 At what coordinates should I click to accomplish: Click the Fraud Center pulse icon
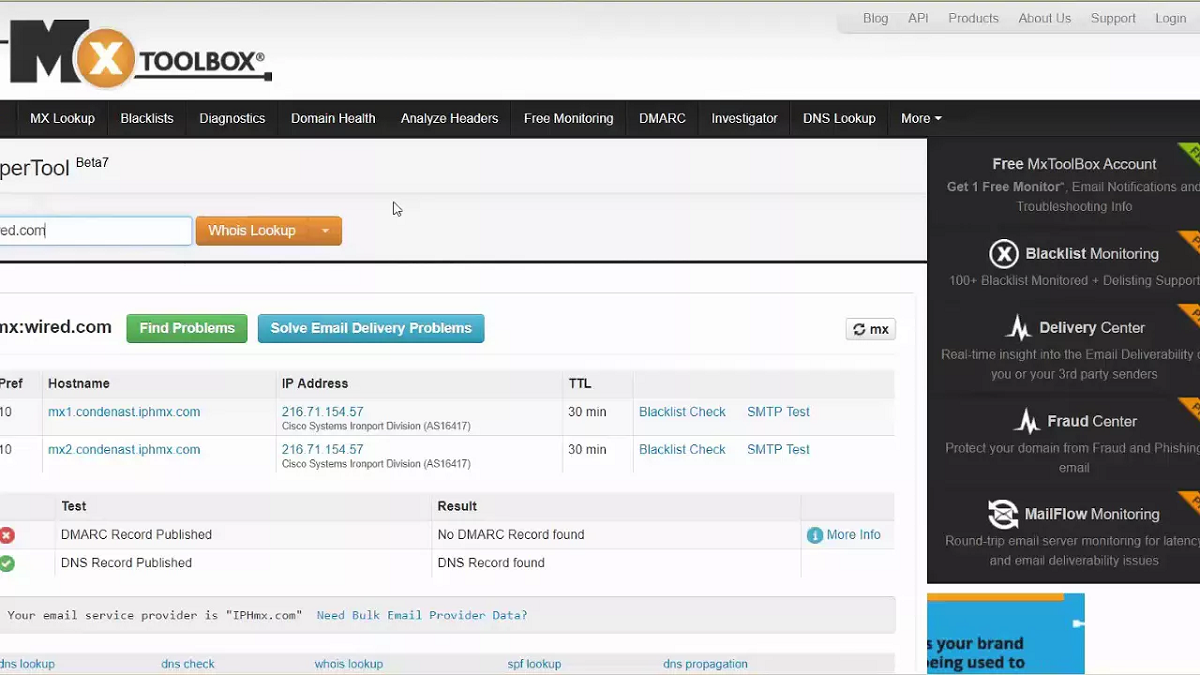(x=1027, y=421)
